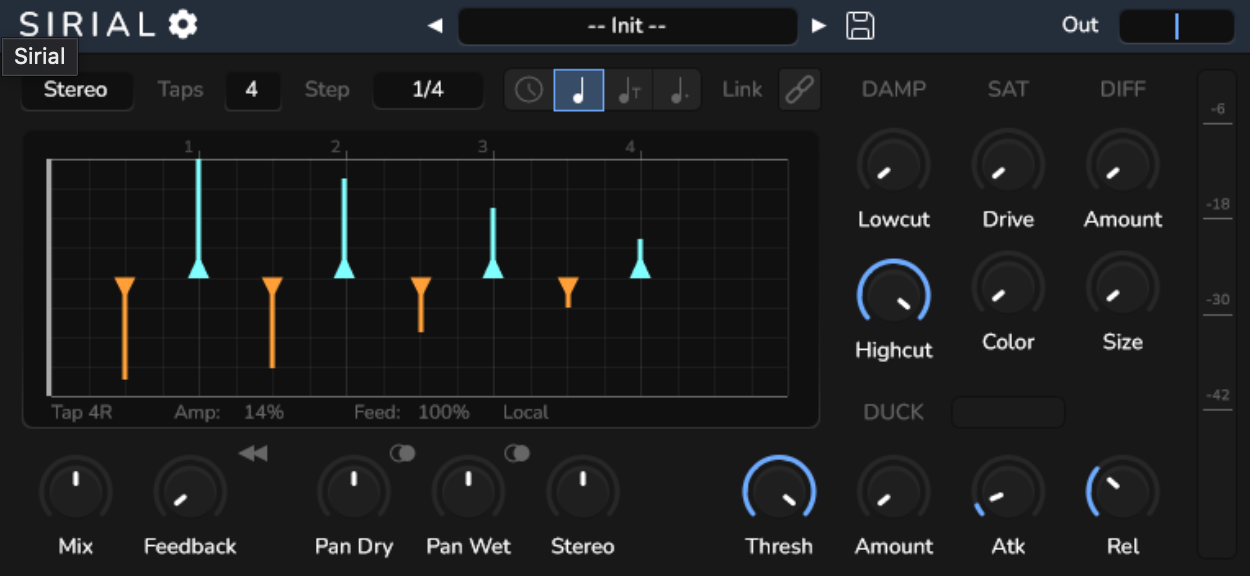
Task: Open the Init preset menu
Action: 627,26
